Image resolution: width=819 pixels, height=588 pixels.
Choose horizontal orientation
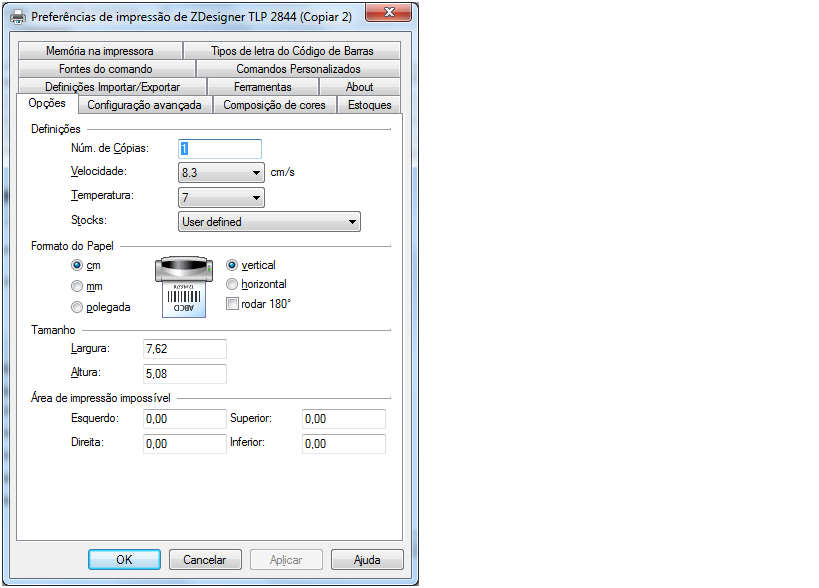click(x=232, y=284)
